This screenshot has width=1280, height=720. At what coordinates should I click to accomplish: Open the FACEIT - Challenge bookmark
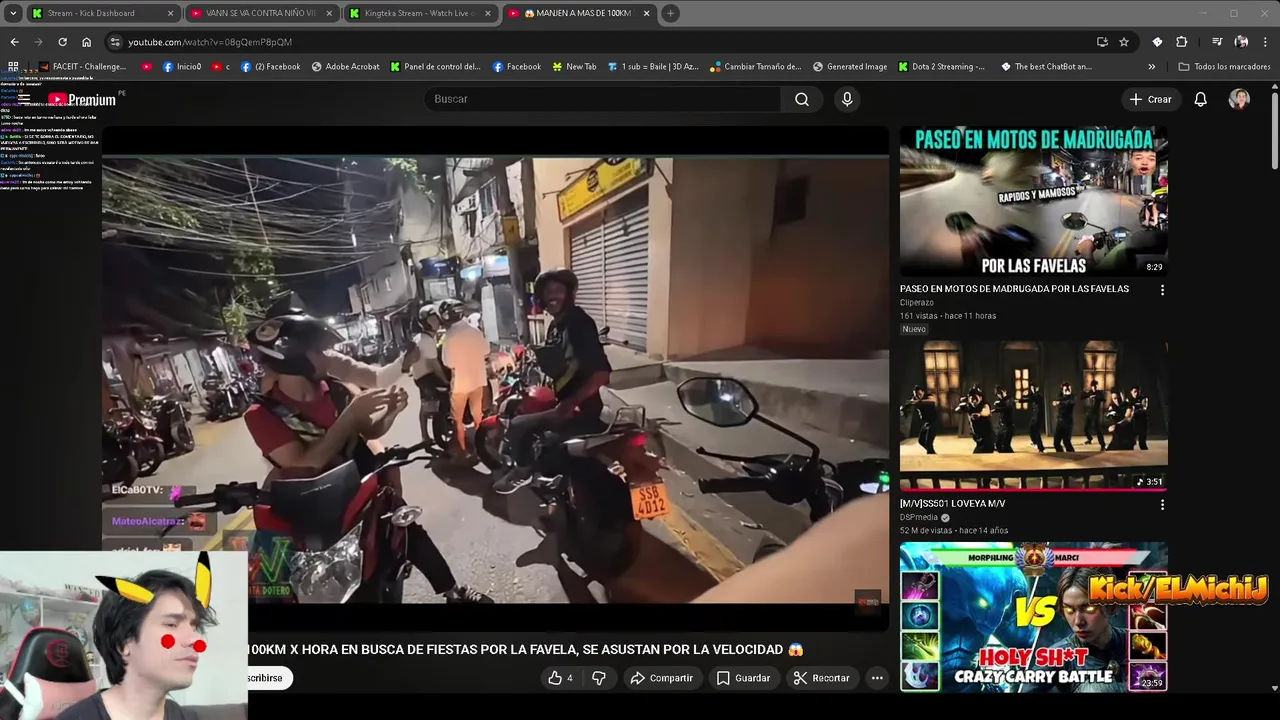82,67
